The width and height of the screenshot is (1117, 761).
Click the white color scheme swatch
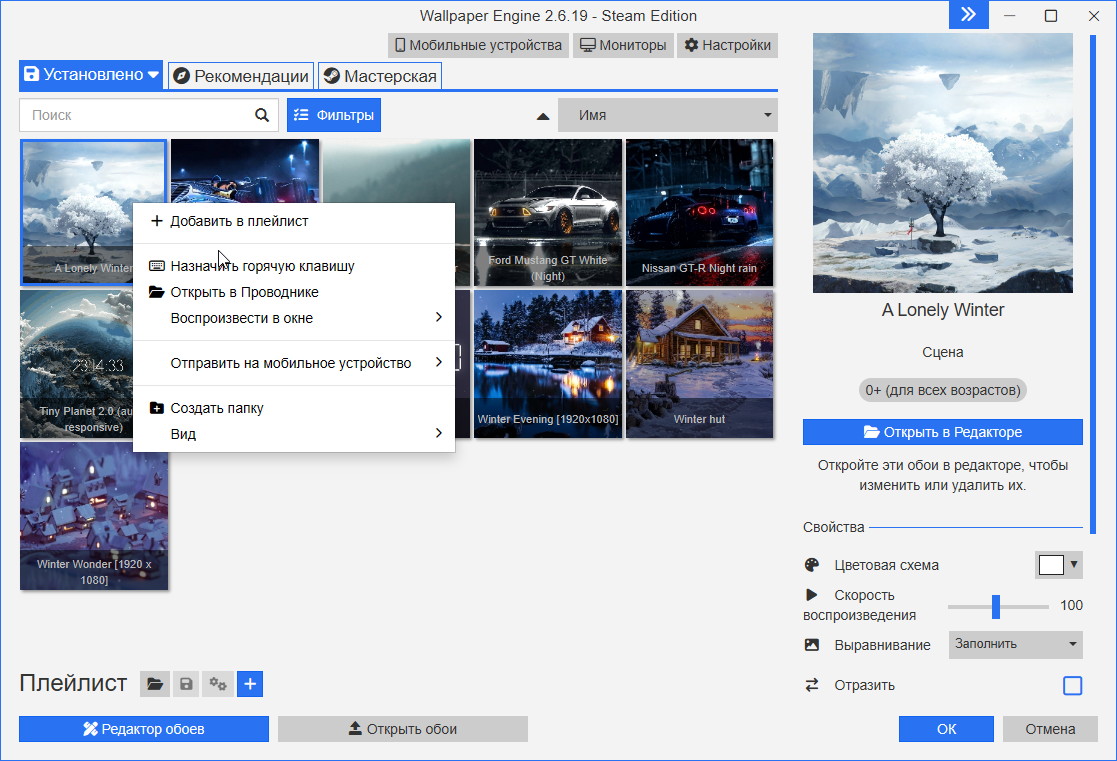pyautogui.click(x=1051, y=564)
